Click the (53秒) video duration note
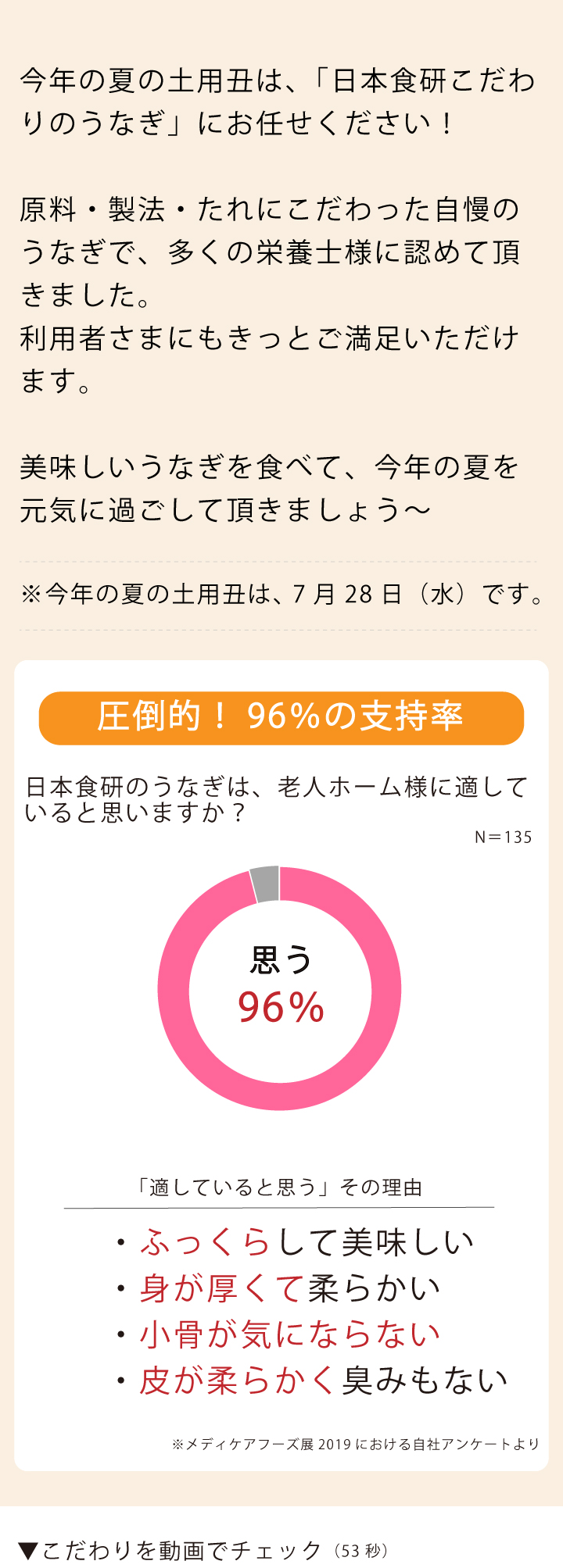The width and height of the screenshot is (563, 1568). pyautogui.click(x=360, y=1551)
